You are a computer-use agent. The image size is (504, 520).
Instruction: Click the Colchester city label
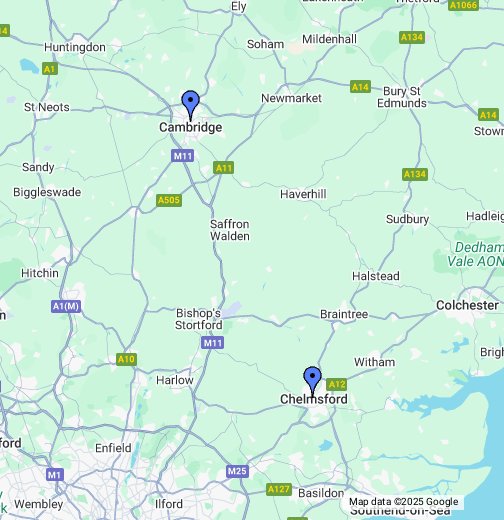467,305
